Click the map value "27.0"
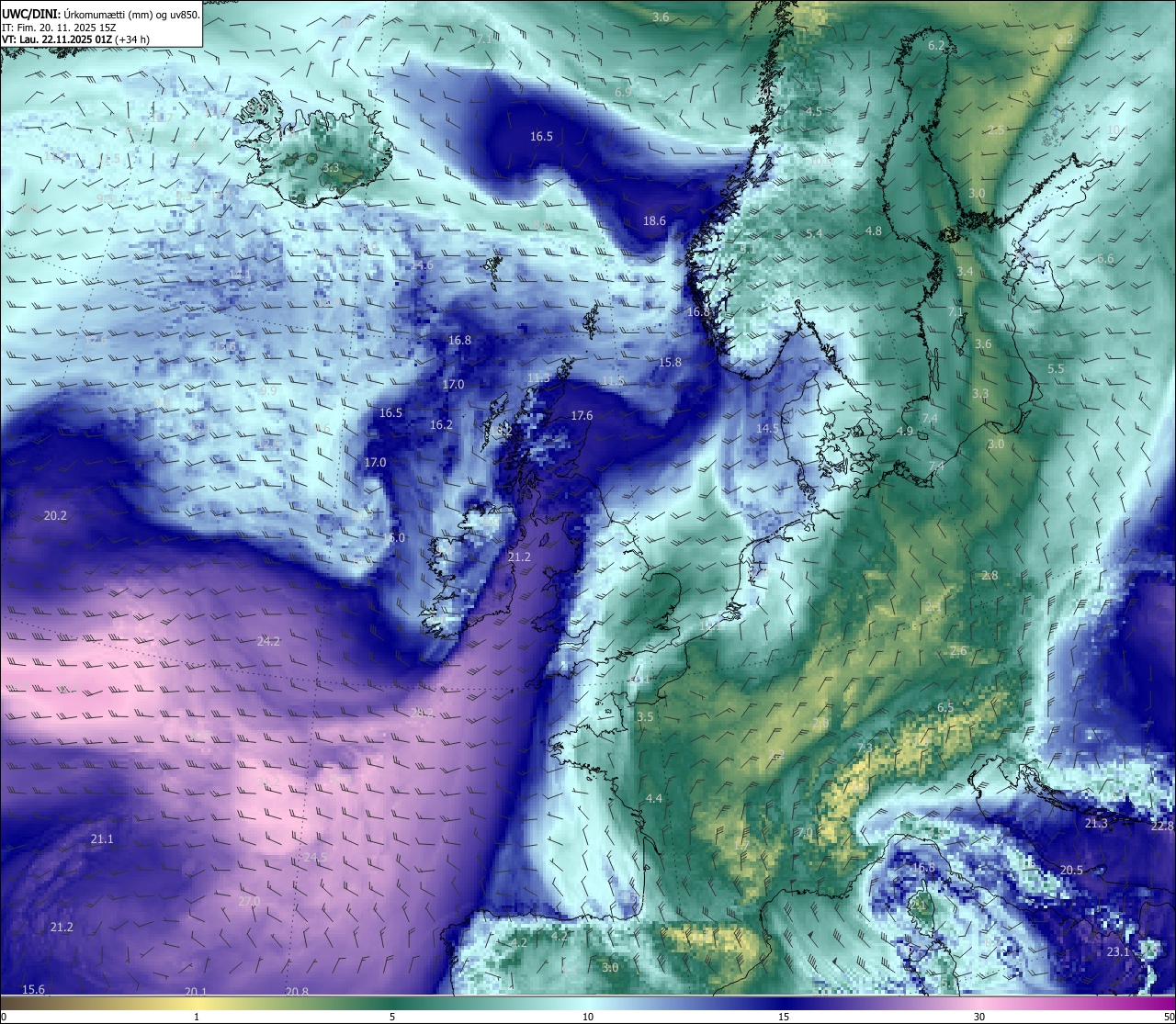The width and height of the screenshot is (1176, 1024). tap(249, 902)
